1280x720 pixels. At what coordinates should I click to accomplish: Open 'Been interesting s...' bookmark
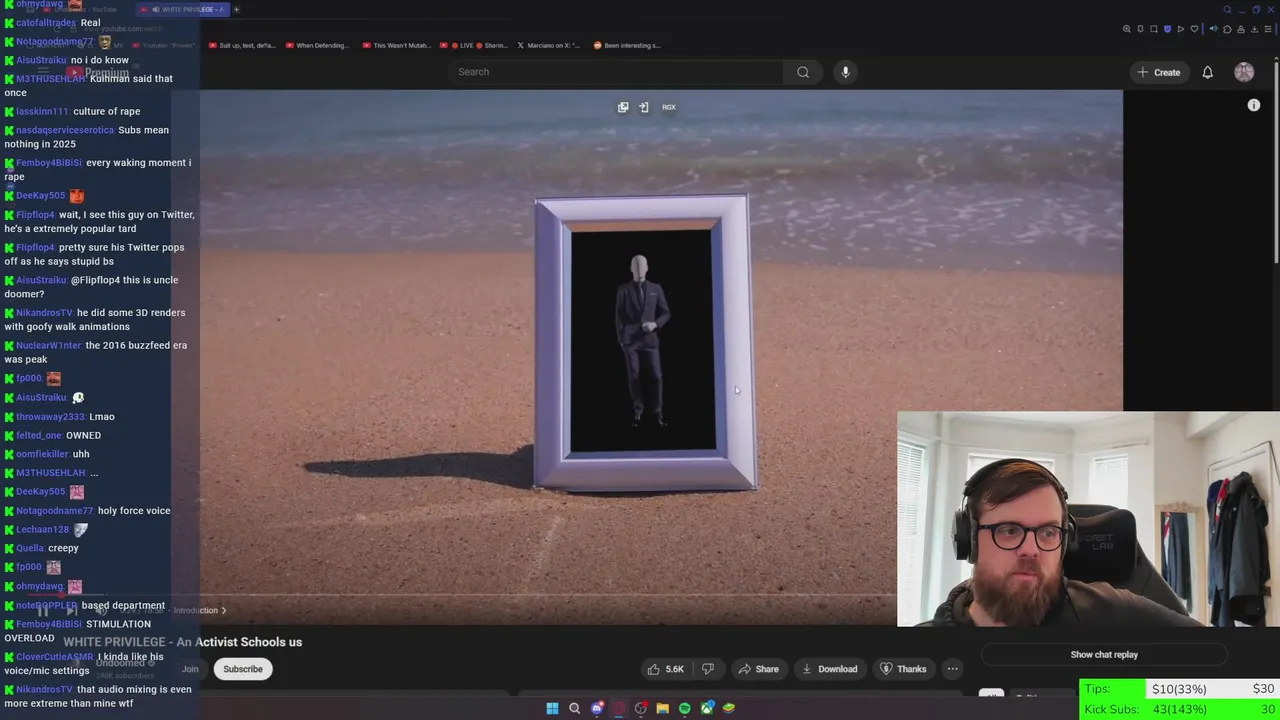627,45
